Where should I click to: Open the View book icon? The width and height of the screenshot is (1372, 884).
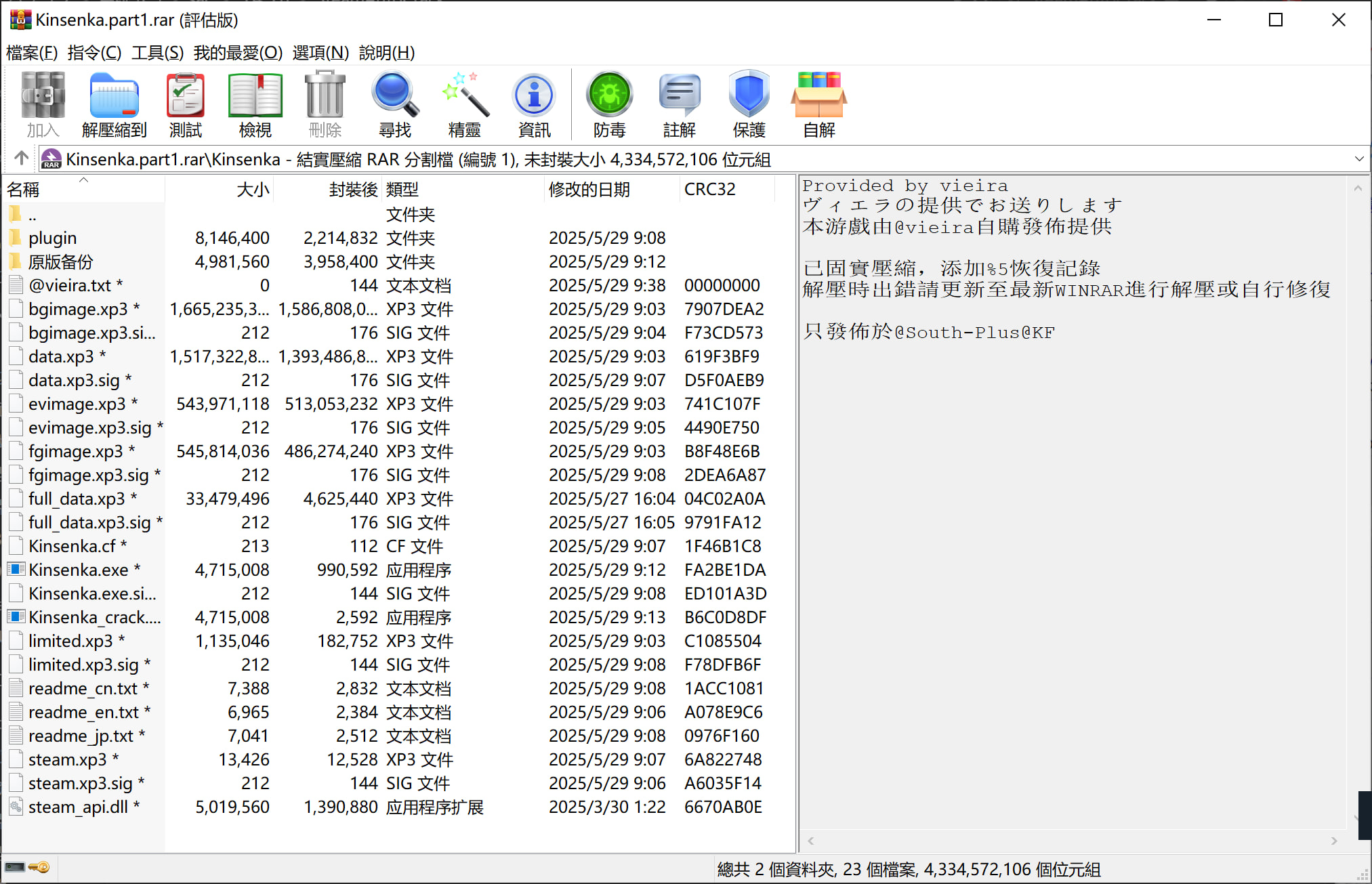255,103
